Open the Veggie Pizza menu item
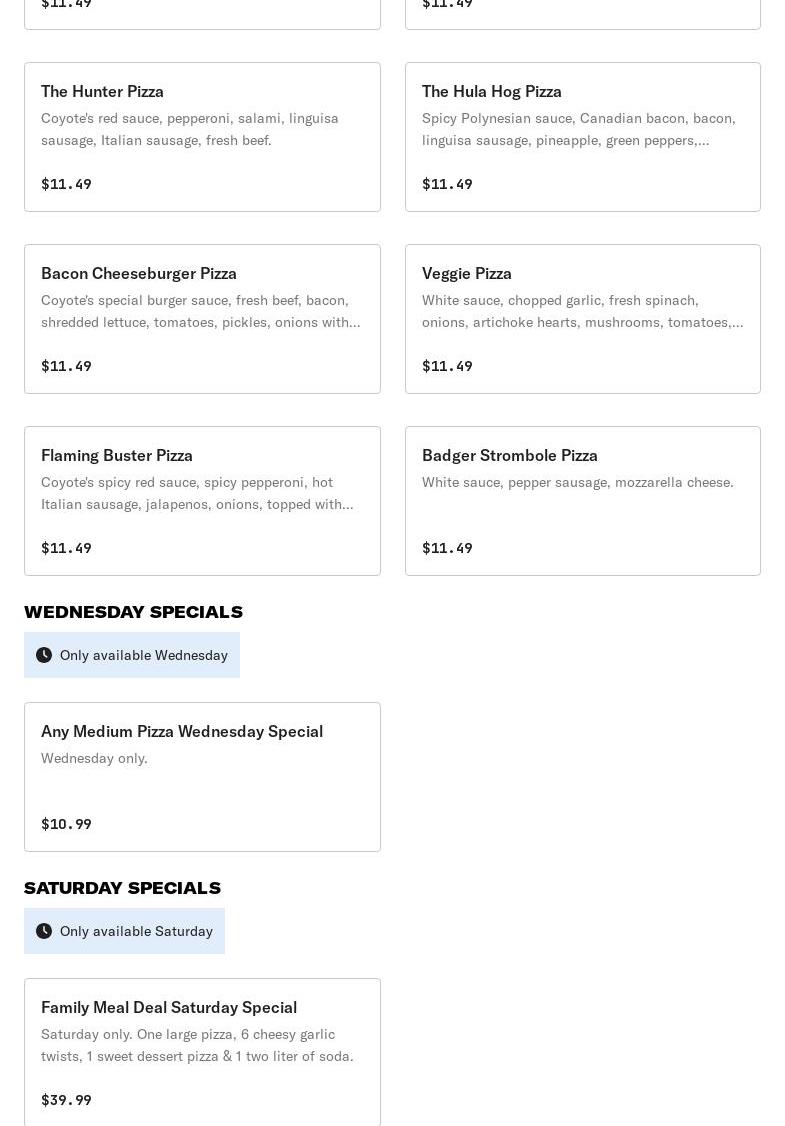The height and width of the screenshot is (1126, 785). pyautogui.click(x=582, y=319)
